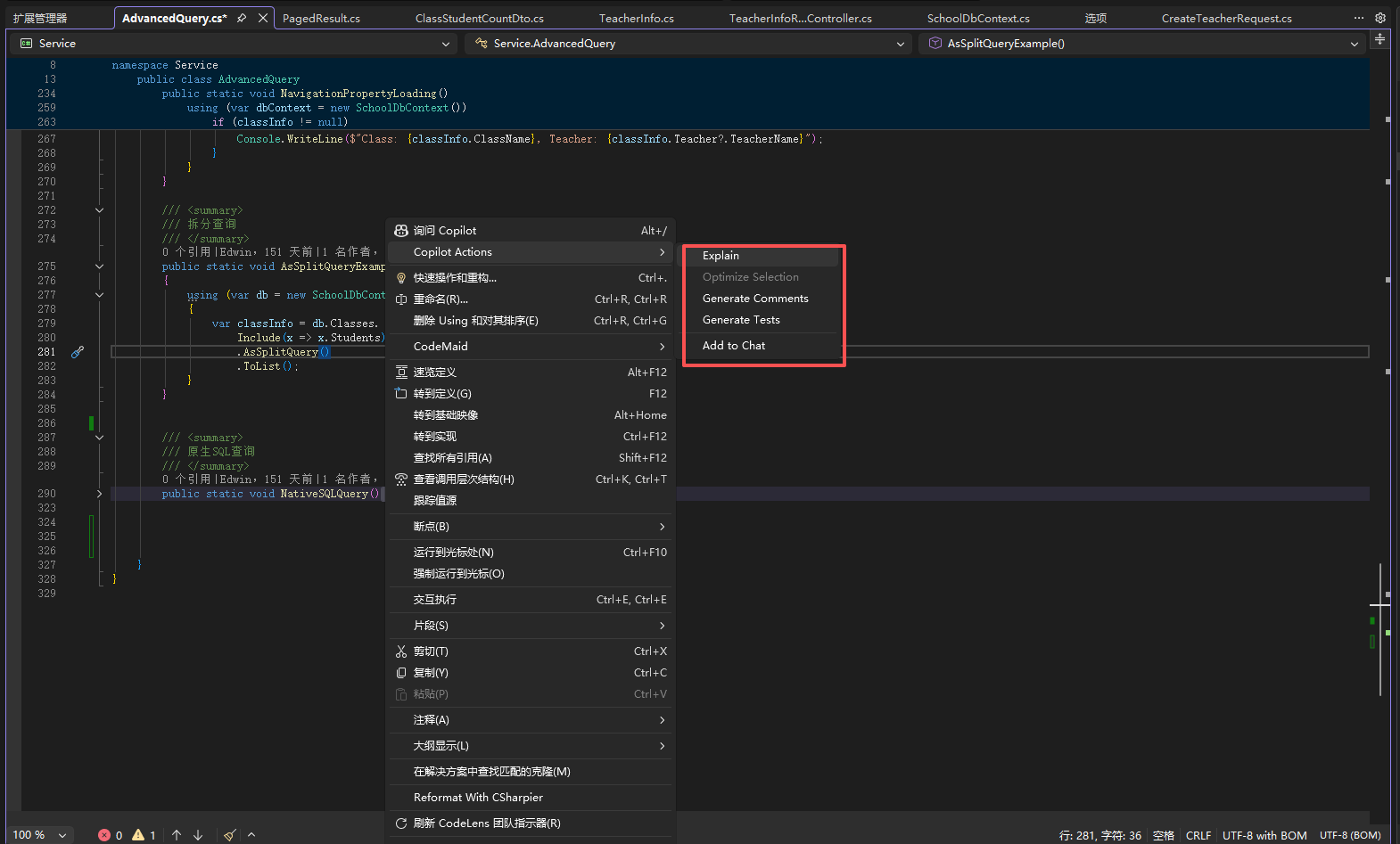1400x844 pixels.
Task: Click the refresh CodeLens icon
Action: click(401, 824)
